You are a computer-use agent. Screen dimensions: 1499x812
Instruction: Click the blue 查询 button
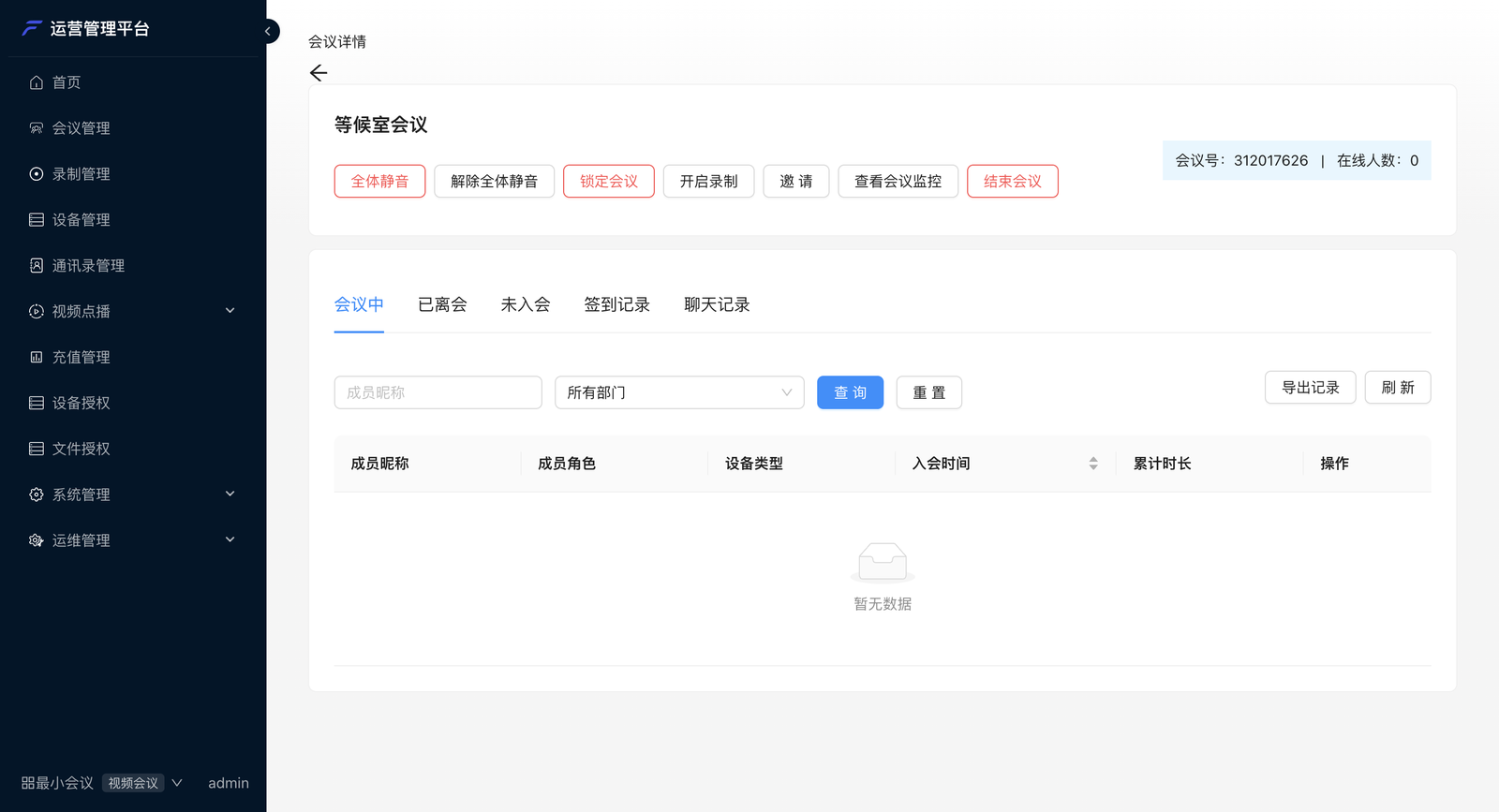pyautogui.click(x=851, y=392)
